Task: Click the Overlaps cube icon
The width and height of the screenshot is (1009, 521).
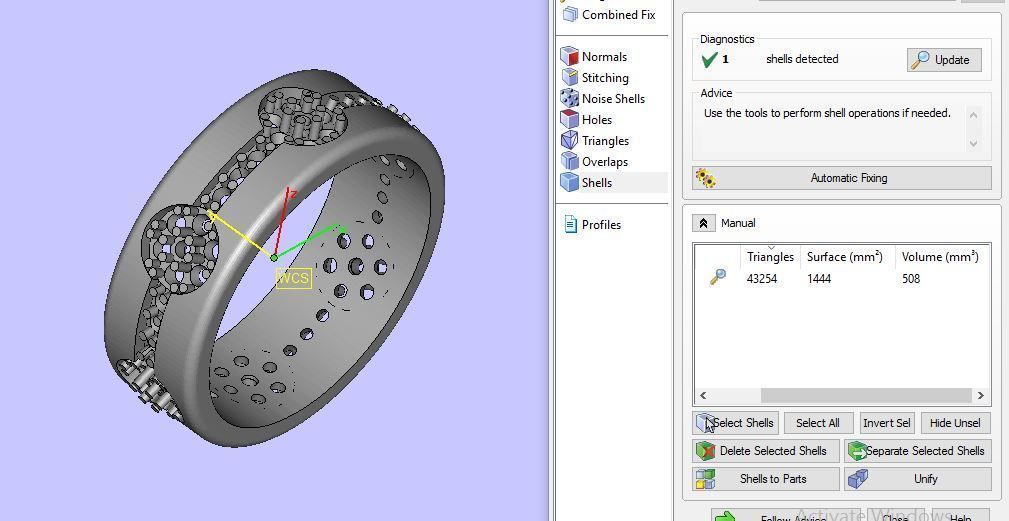Action: (x=569, y=161)
